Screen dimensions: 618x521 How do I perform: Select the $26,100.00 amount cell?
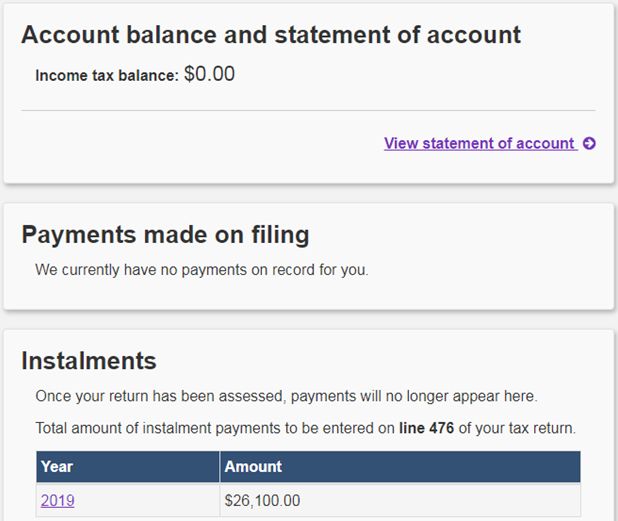pyautogui.click(x=262, y=500)
